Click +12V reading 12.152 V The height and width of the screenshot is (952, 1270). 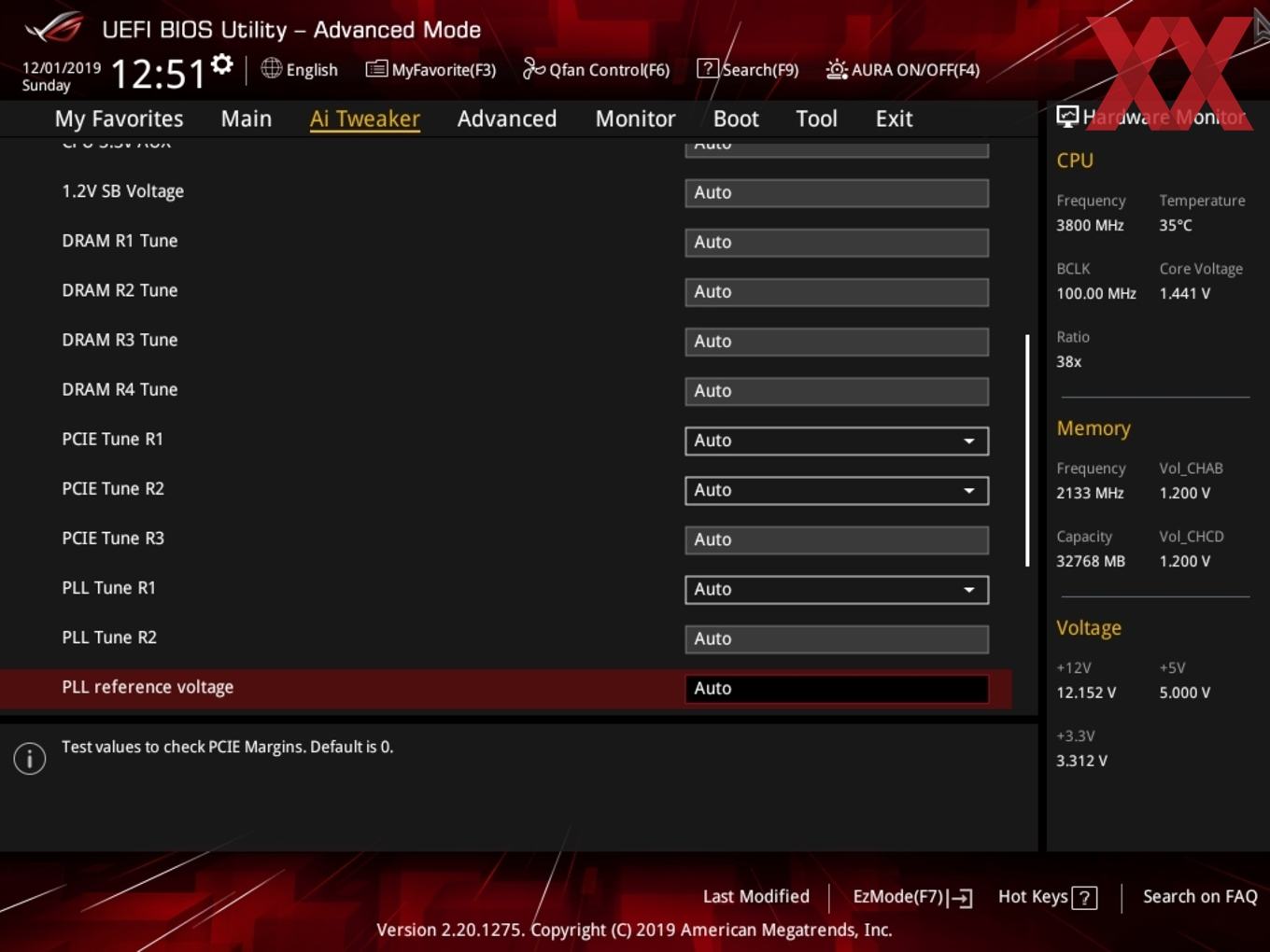[1086, 693]
